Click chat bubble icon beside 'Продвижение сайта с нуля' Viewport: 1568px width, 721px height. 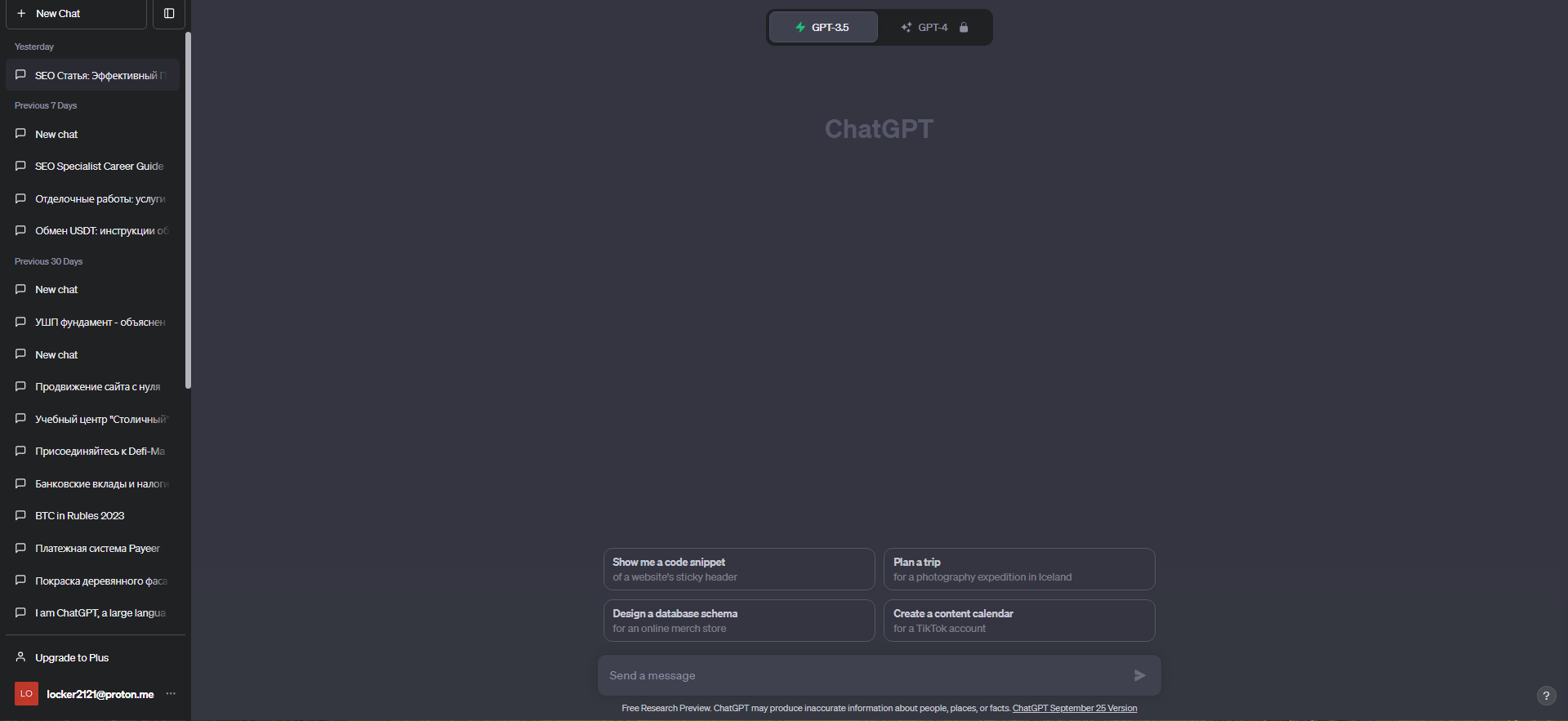point(20,386)
